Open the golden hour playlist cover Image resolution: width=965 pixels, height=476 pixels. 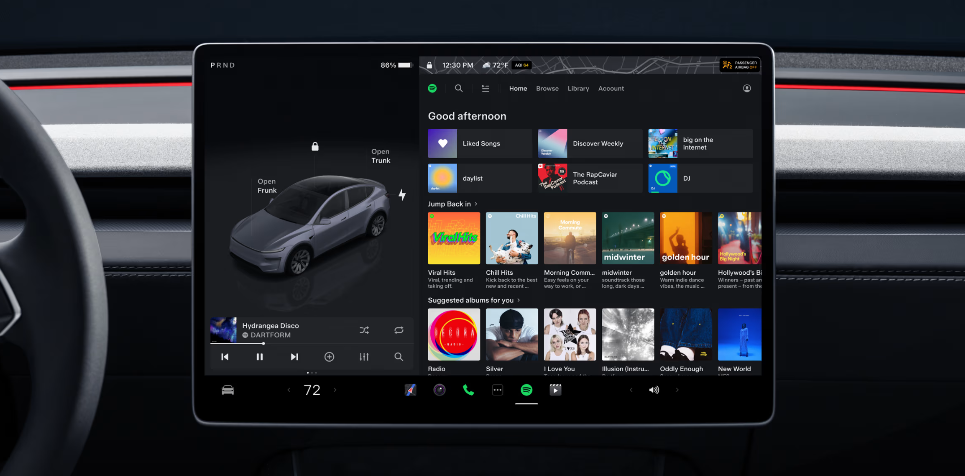tap(686, 238)
